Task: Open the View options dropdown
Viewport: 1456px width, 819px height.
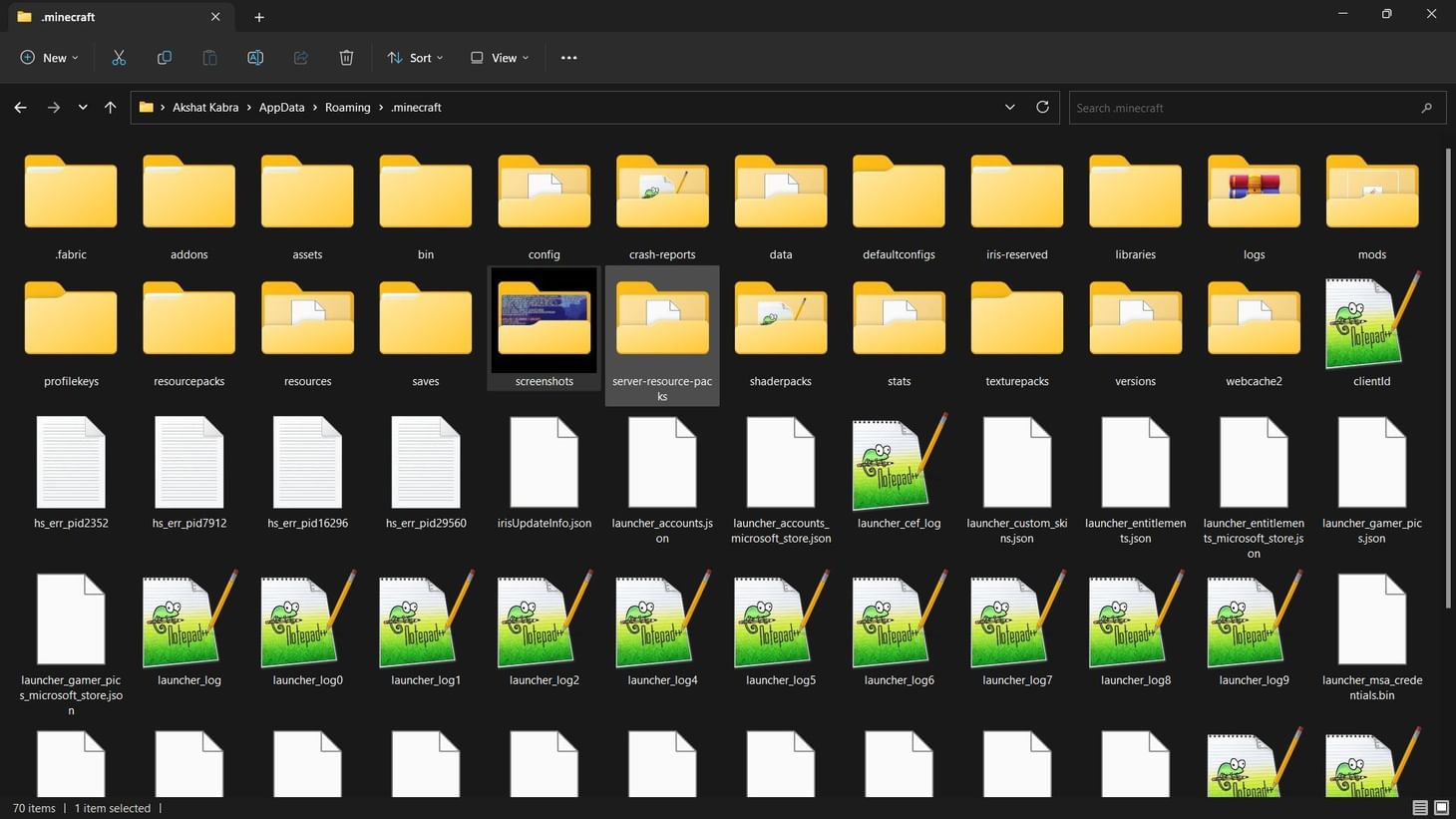Action: click(x=499, y=57)
